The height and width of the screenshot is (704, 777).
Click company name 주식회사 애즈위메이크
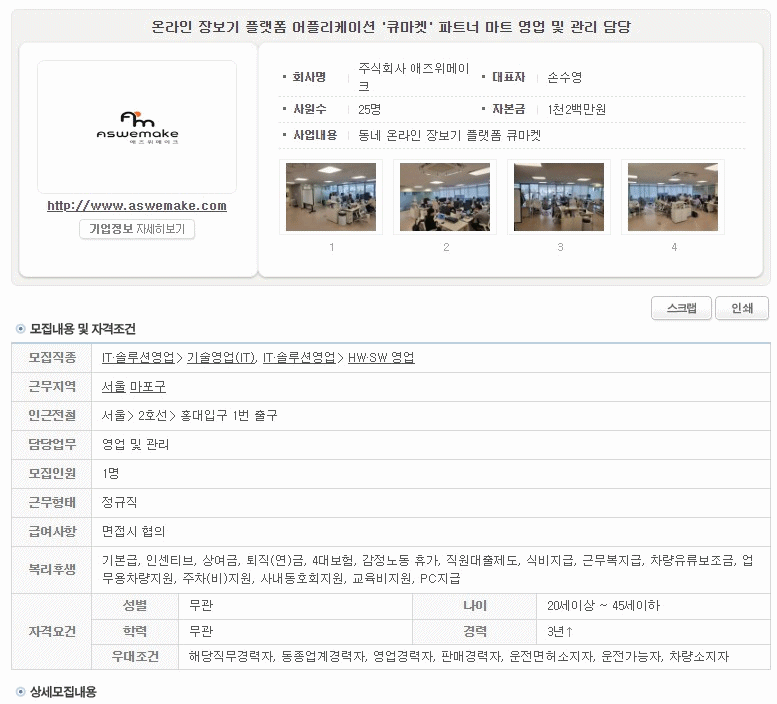click(x=414, y=77)
